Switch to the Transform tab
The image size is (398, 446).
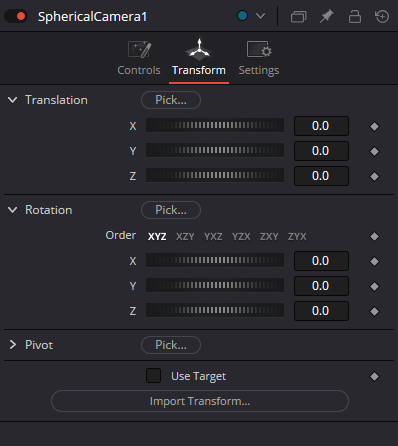pos(199,59)
